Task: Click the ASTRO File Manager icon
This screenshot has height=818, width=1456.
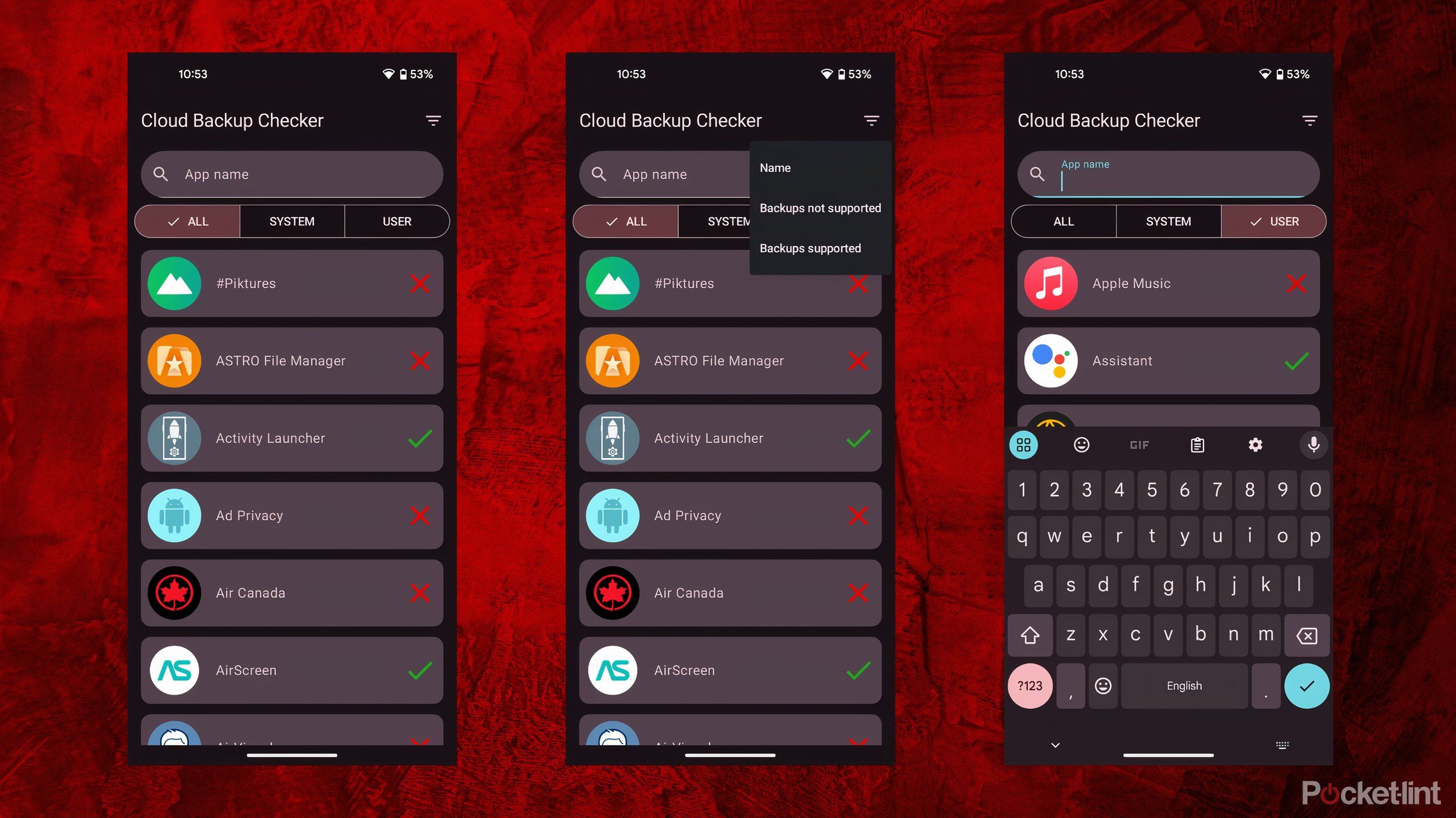Action: pyautogui.click(x=175, y=360)
